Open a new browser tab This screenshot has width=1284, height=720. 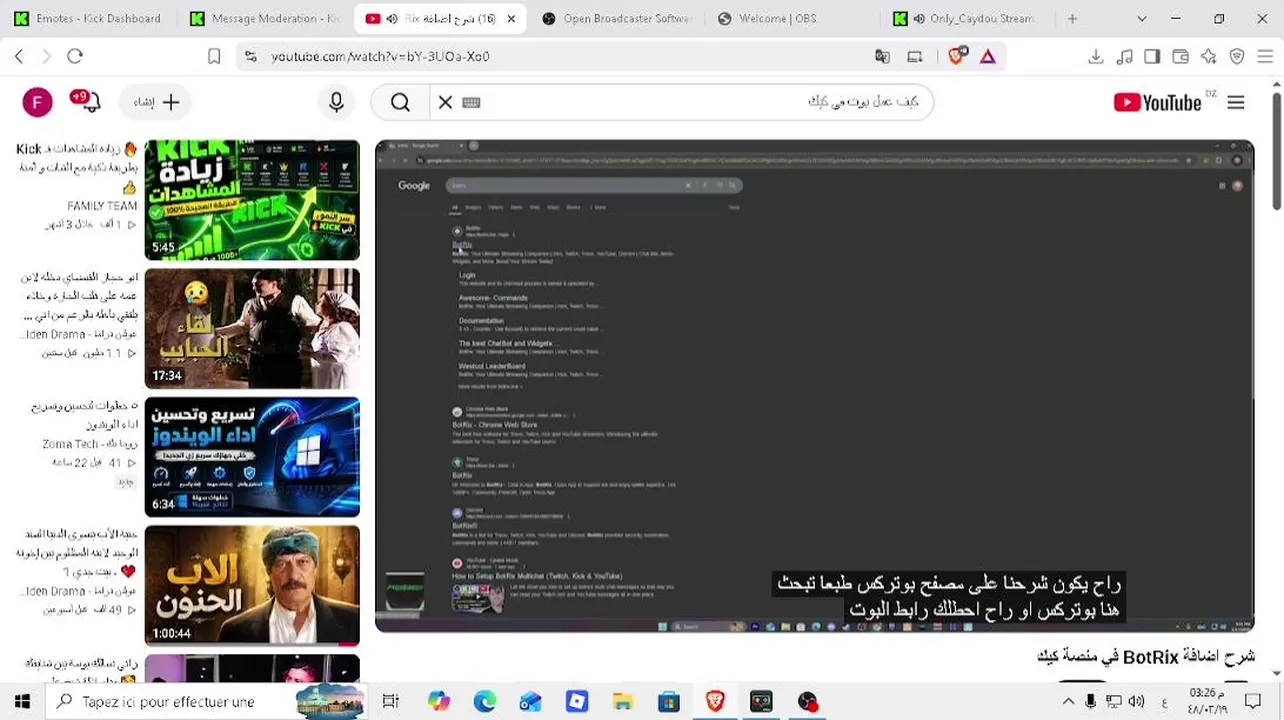pyautogui.click(x=1072, y=18)
